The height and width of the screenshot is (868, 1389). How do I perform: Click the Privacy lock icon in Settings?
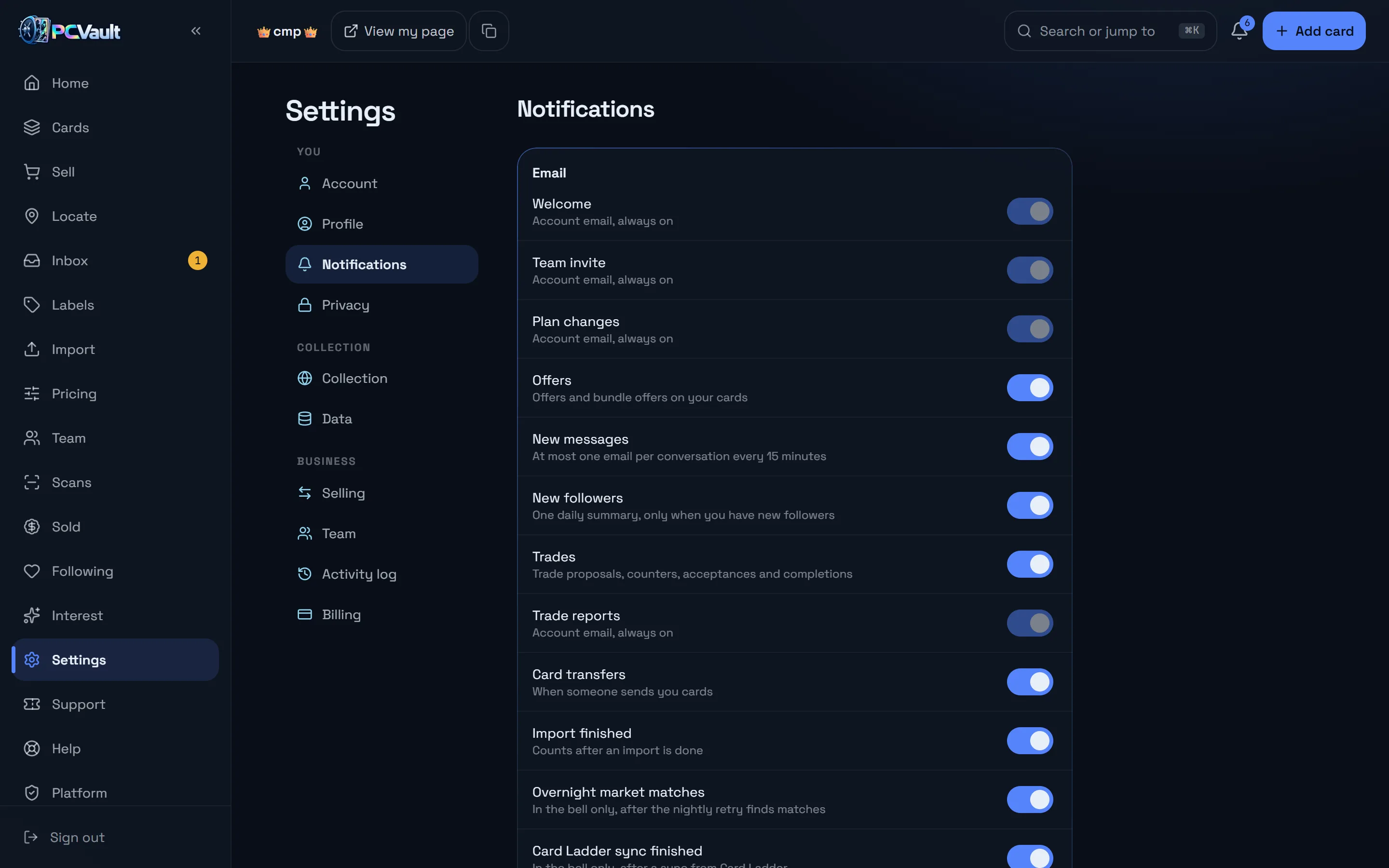(x=305, y=305)
